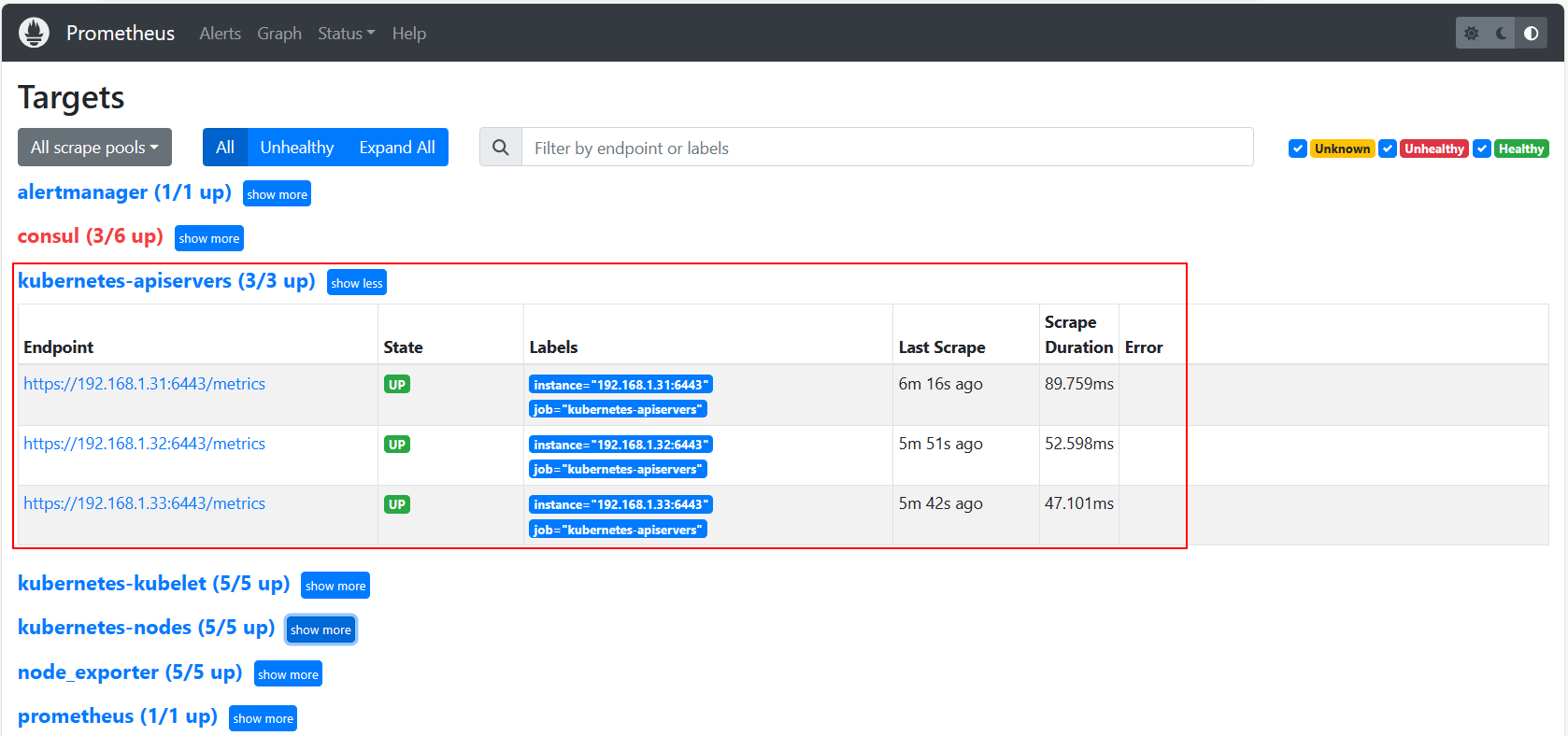Expand alertmanager targets with show more
This screenshot has width=1568, height=736.
(x=277, y=194)
